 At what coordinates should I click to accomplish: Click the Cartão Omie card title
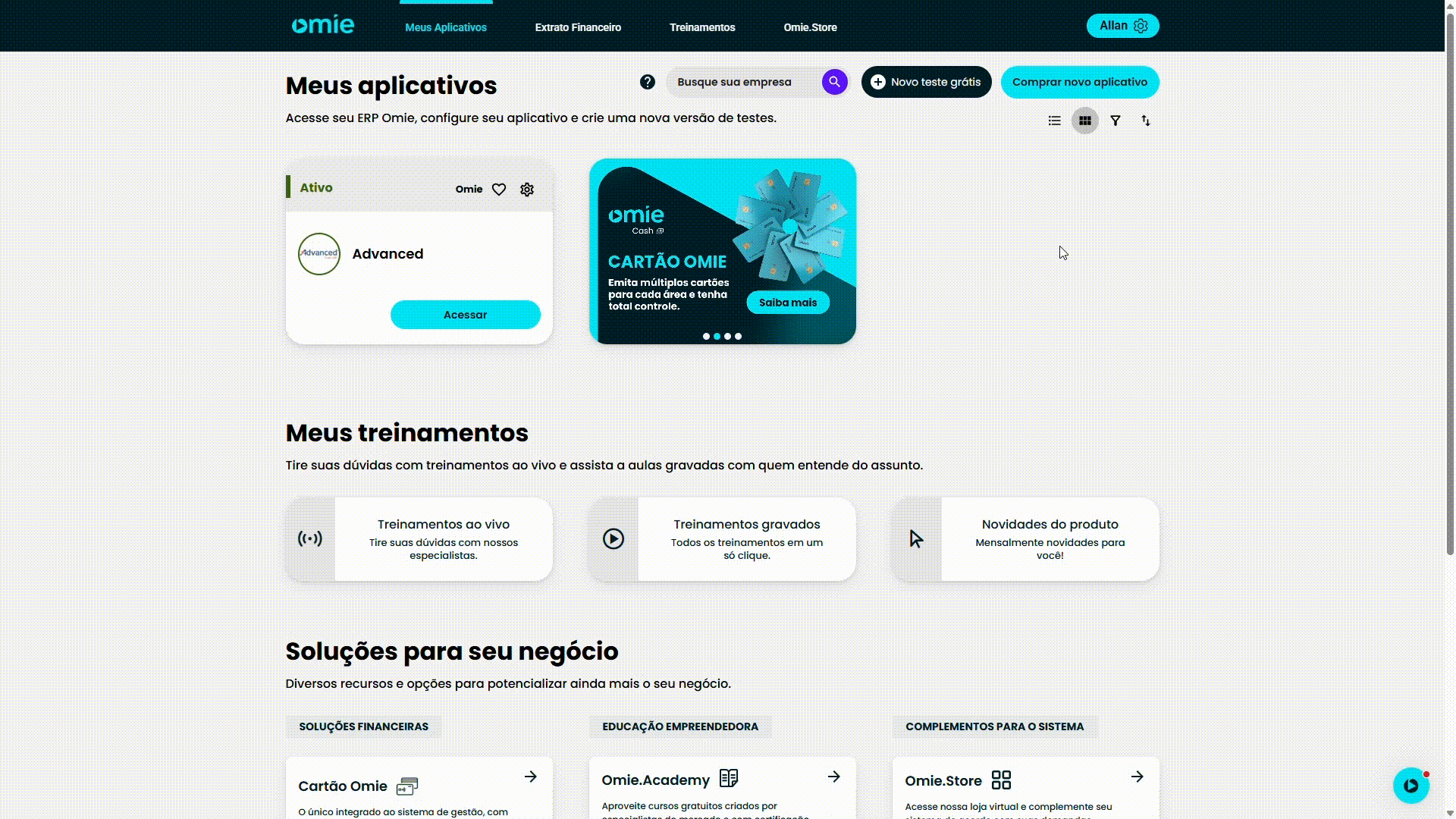pos(343,786)
